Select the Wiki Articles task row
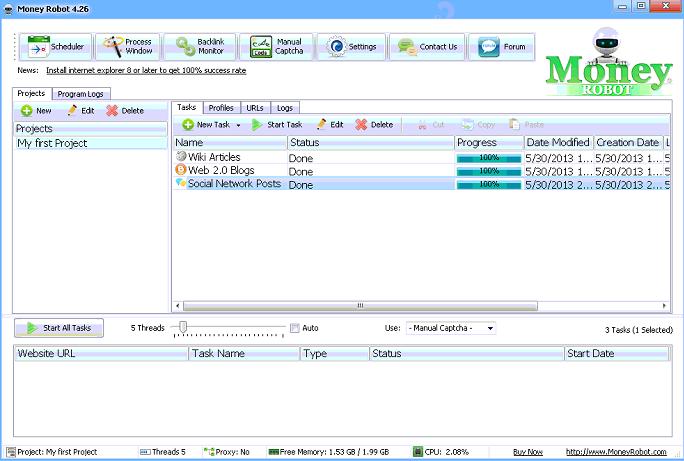Screen dimensions: 684x461 [421, 157]
